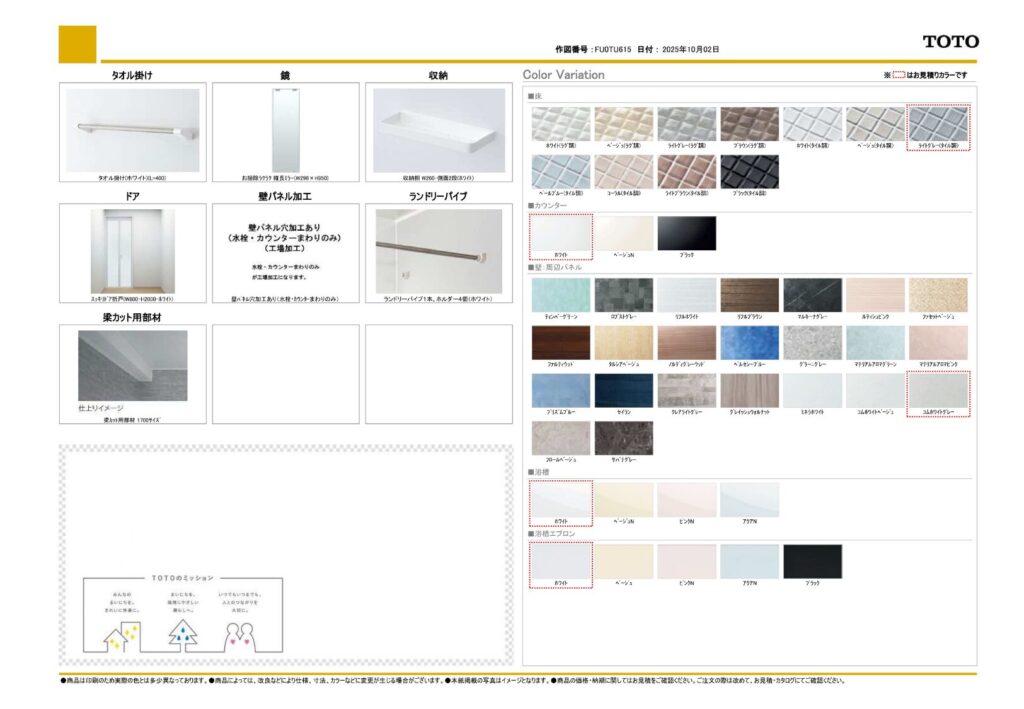Viewport: 1024px width, 709px height.
Task: Select the beam cut (梁カット用部材) image
Action: pos(133,366)
